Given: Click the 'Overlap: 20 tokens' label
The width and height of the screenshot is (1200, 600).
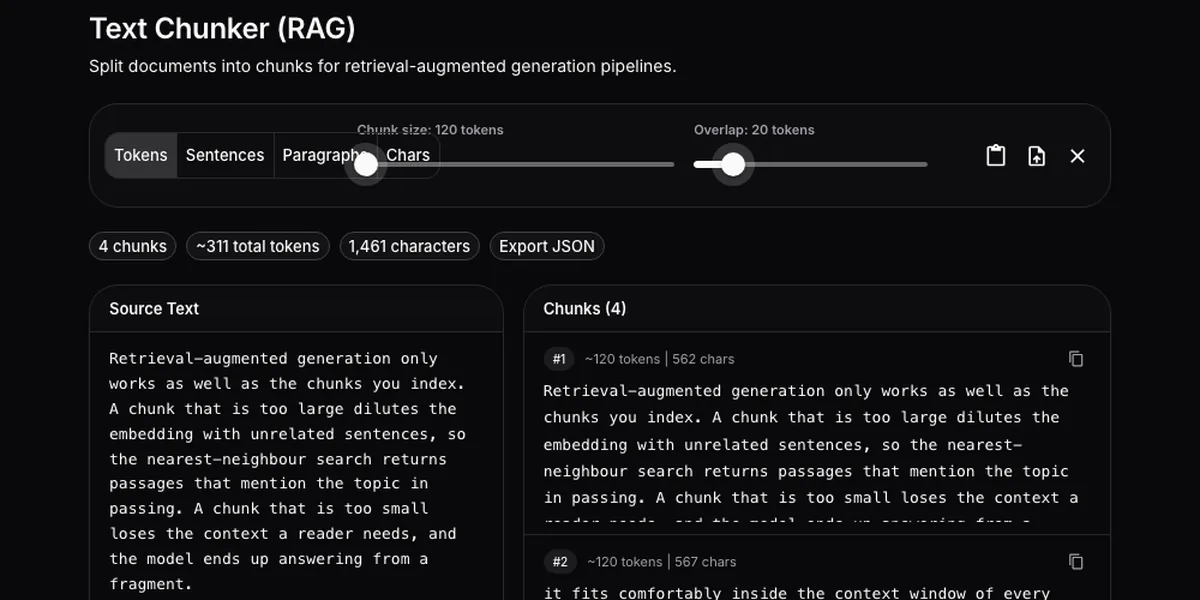Looking at the screenshot, I should pos(754,130).
